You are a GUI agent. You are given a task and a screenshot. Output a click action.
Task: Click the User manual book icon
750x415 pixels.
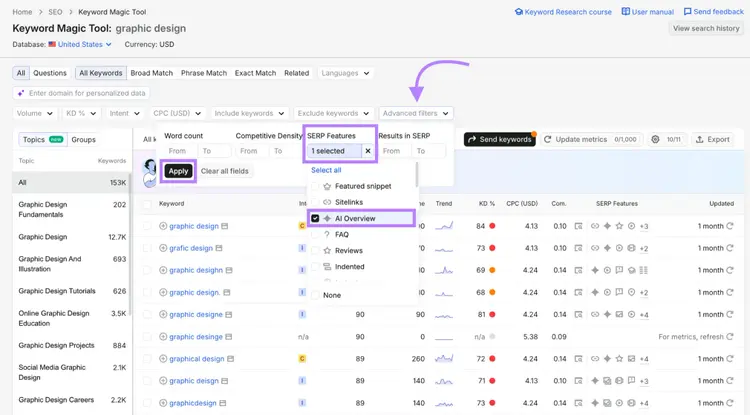(626, 11)
